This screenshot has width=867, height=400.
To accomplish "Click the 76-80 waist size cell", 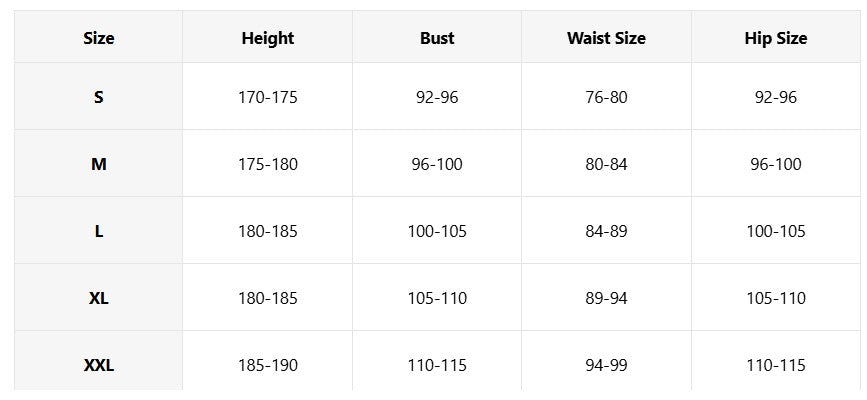I will click(606, 97).
